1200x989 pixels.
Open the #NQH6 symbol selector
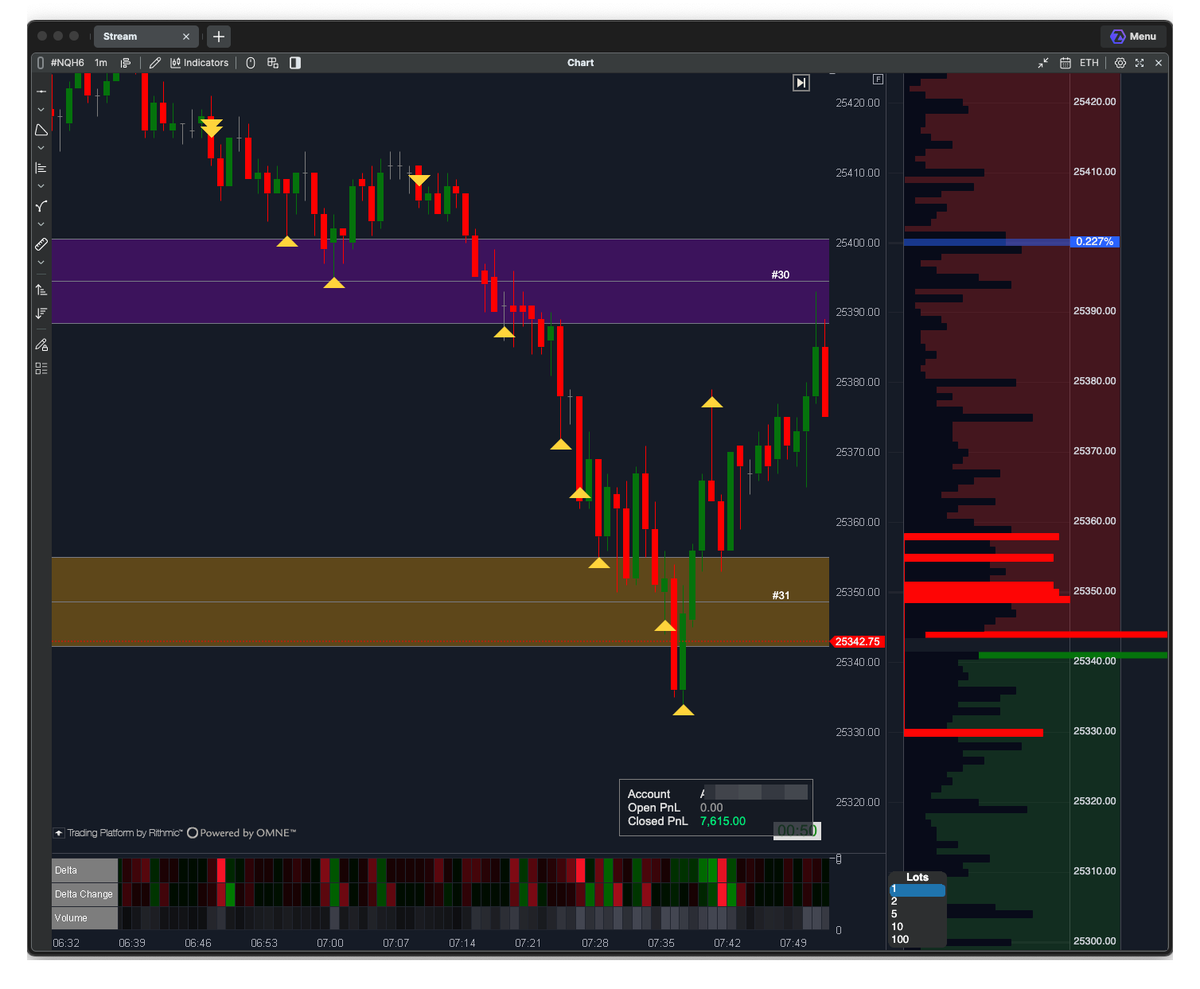tap(67, 62)
